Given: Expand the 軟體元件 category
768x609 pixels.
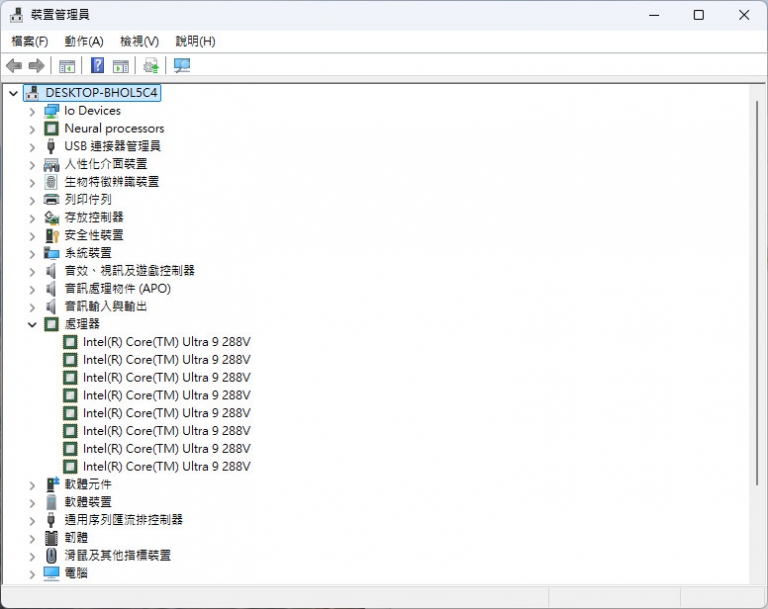Looking at the screenshot, I should point(32,485).
